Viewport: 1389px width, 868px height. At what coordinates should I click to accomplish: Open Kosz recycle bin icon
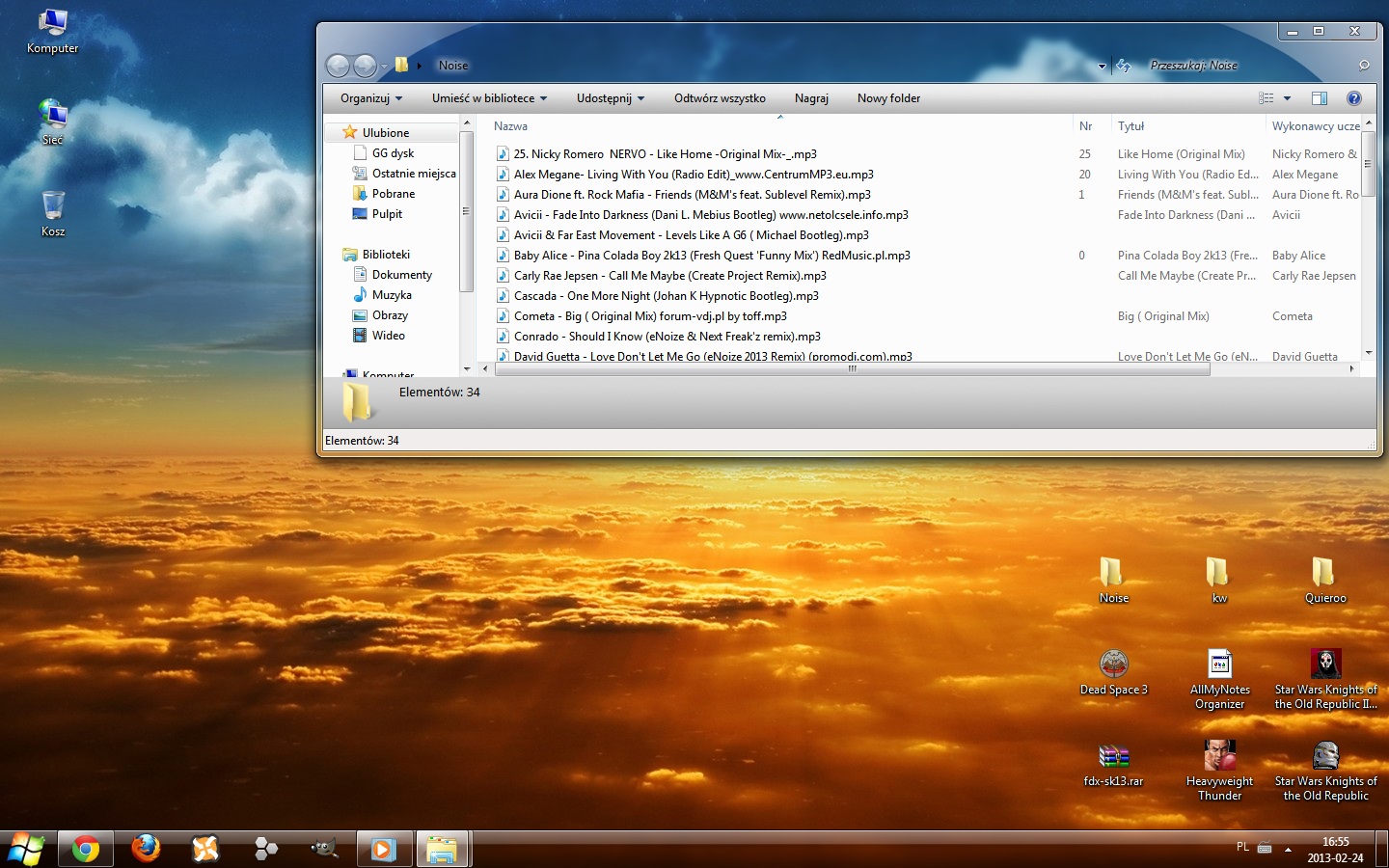pyautogui.click(x=53, y=213)
